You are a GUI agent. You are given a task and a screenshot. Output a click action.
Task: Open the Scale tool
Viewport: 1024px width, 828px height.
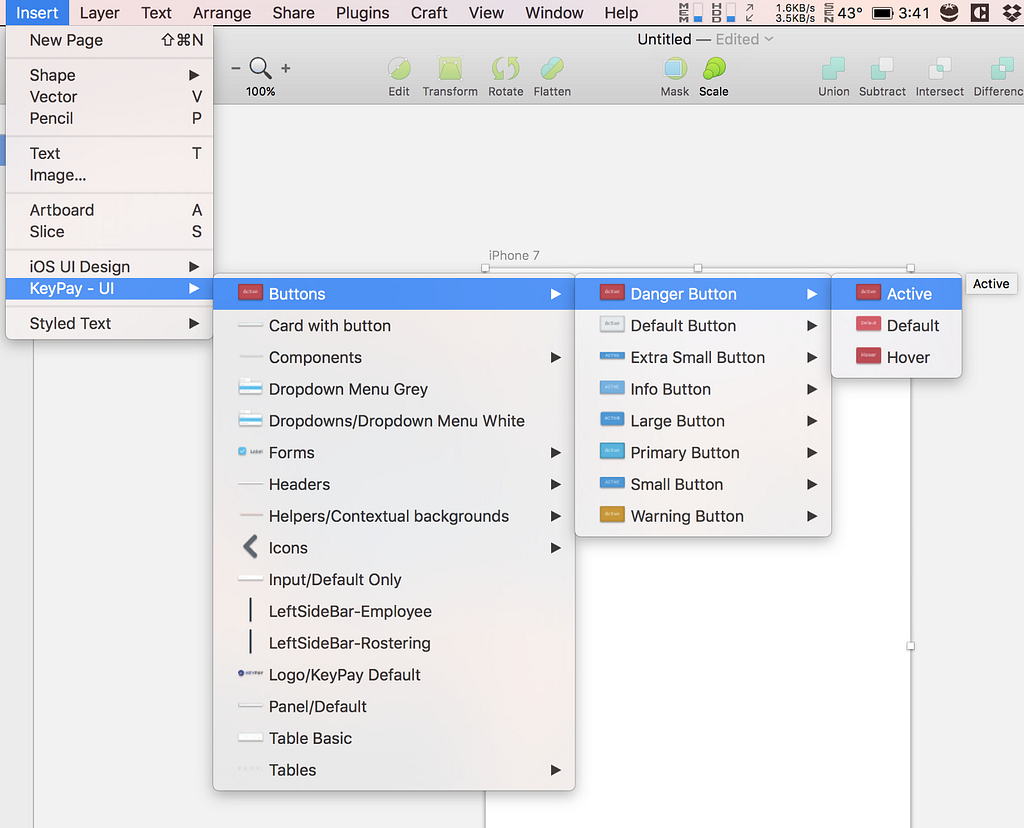[714, 69]
